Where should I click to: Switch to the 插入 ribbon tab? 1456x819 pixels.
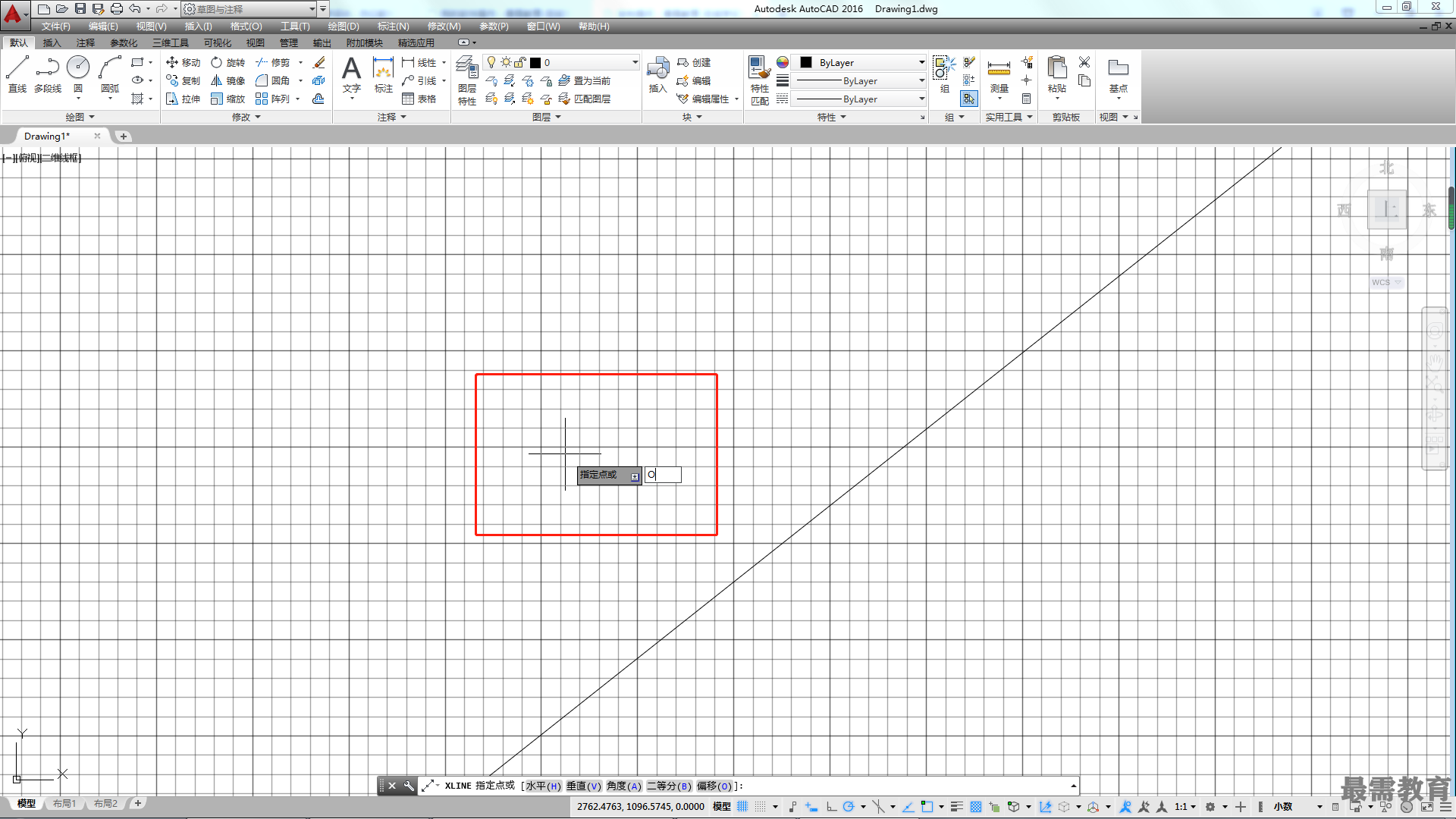pyautogui.click(x=52, y=42)
